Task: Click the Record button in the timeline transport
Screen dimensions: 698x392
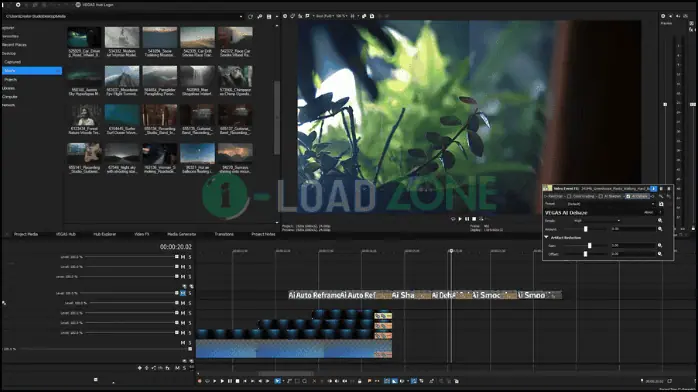Action: (199, 381)
